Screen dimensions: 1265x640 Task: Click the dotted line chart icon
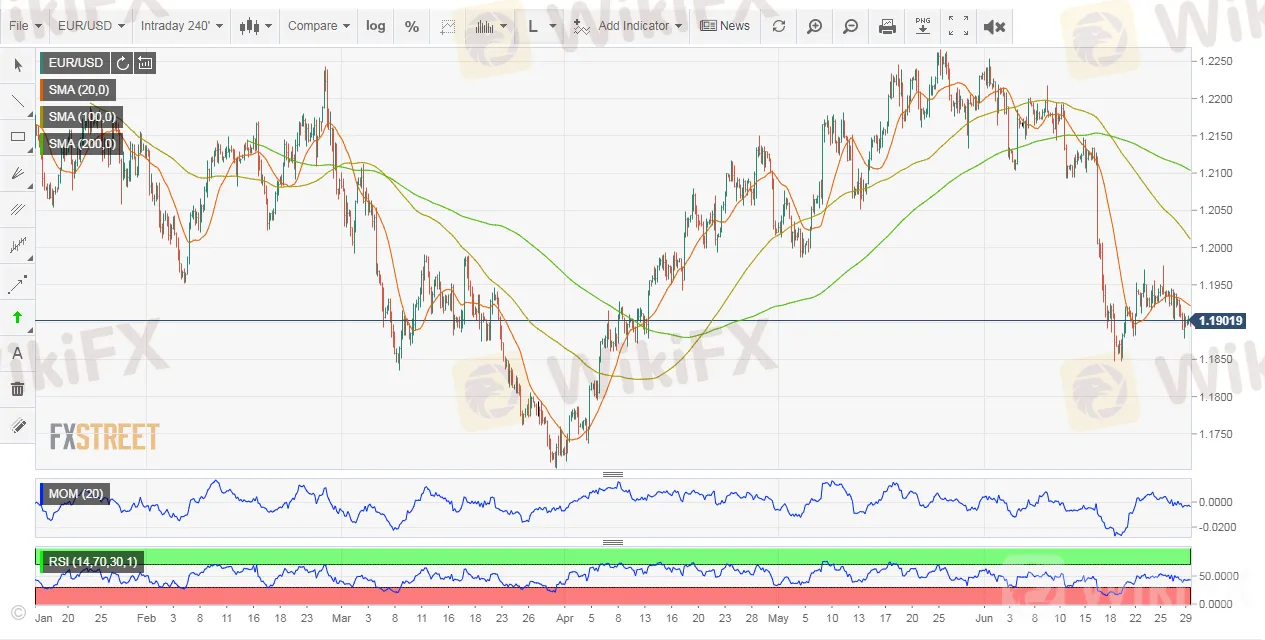(x=448, y=26)
